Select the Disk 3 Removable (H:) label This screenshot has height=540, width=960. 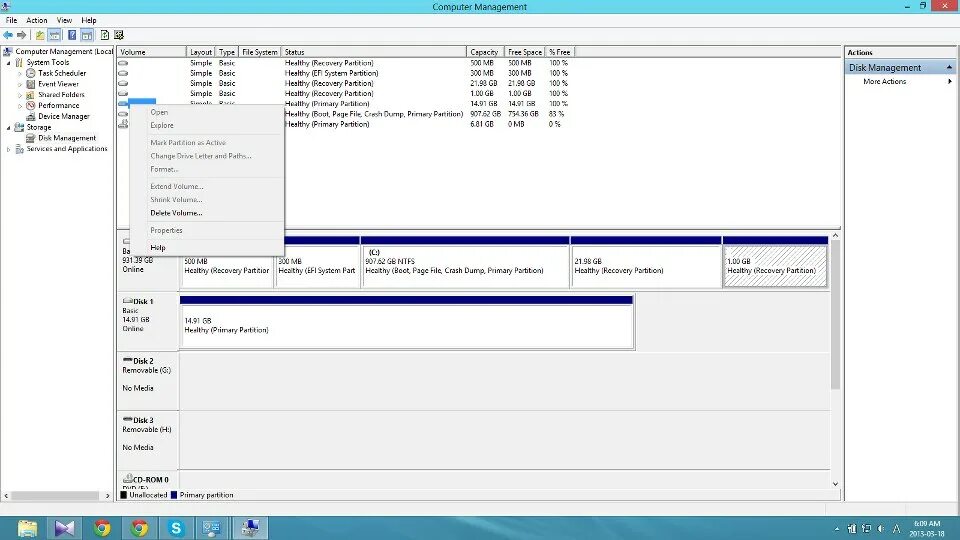click(148, 440)
